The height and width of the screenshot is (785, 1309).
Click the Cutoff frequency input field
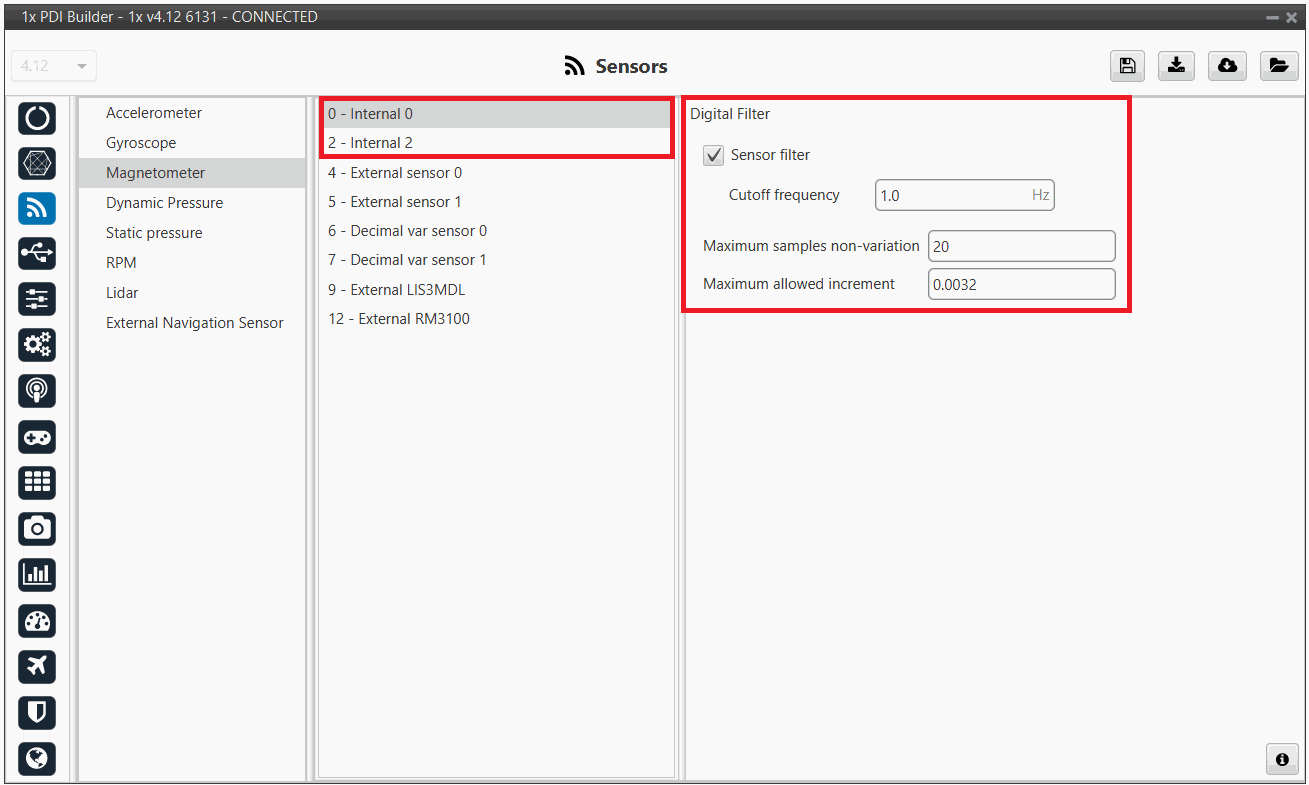click(x=952, y=196)
